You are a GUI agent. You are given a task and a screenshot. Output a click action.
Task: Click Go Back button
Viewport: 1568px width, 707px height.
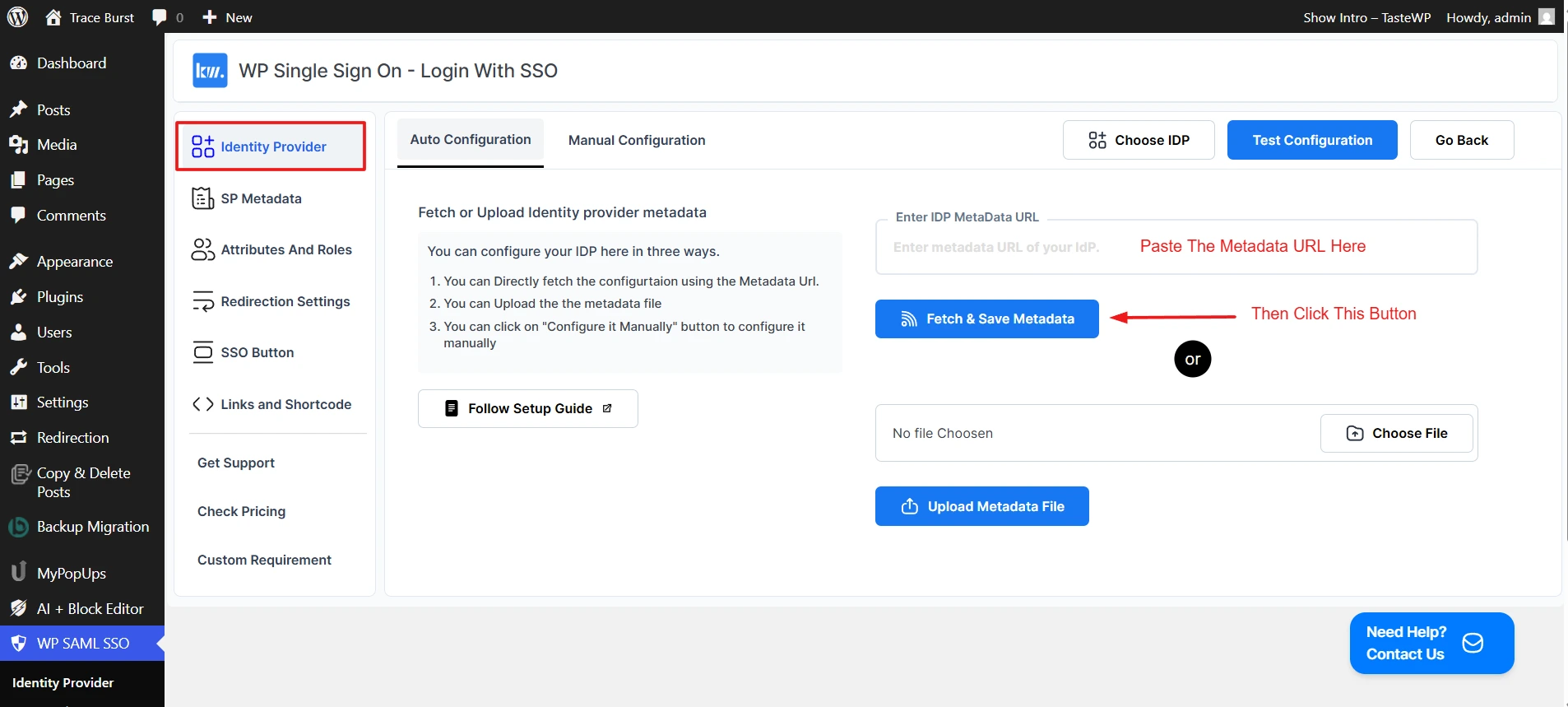1462,140
